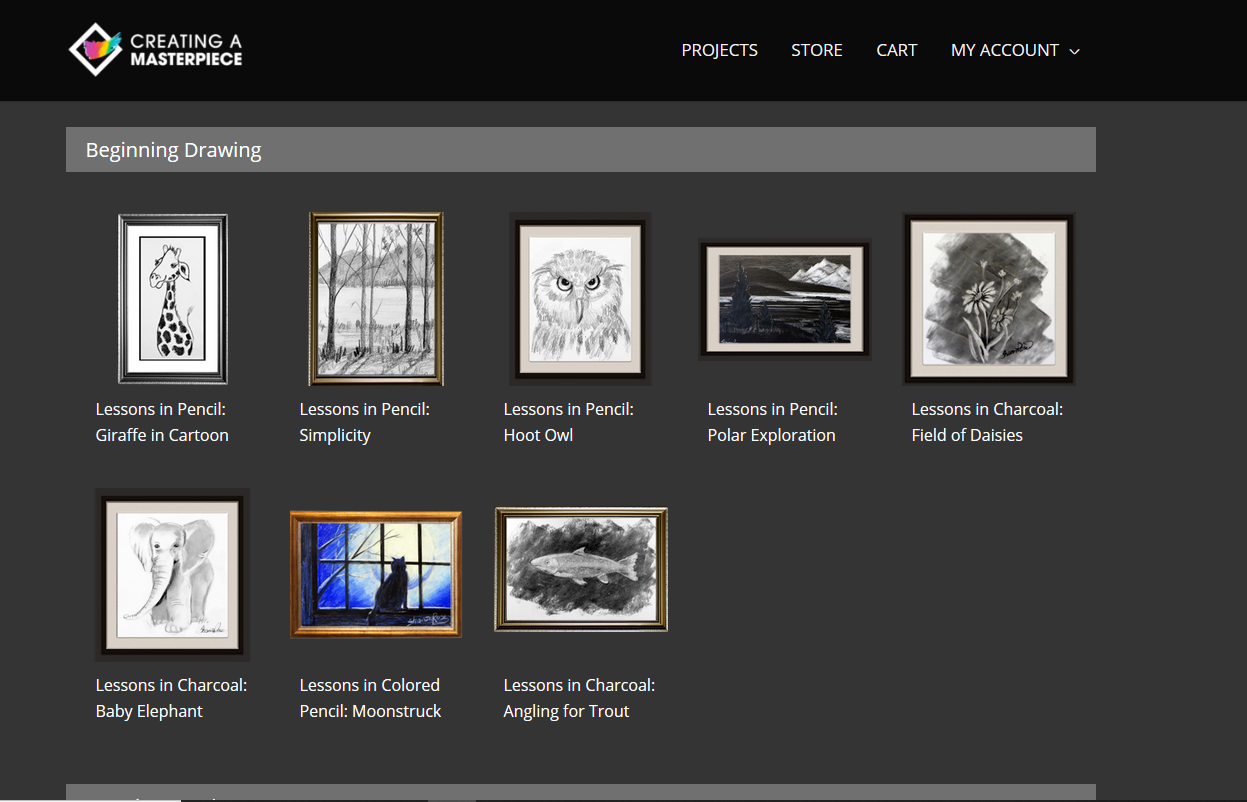Open the My Account menu
This screenshot has height=802, width=1247.
point(1004,50)
